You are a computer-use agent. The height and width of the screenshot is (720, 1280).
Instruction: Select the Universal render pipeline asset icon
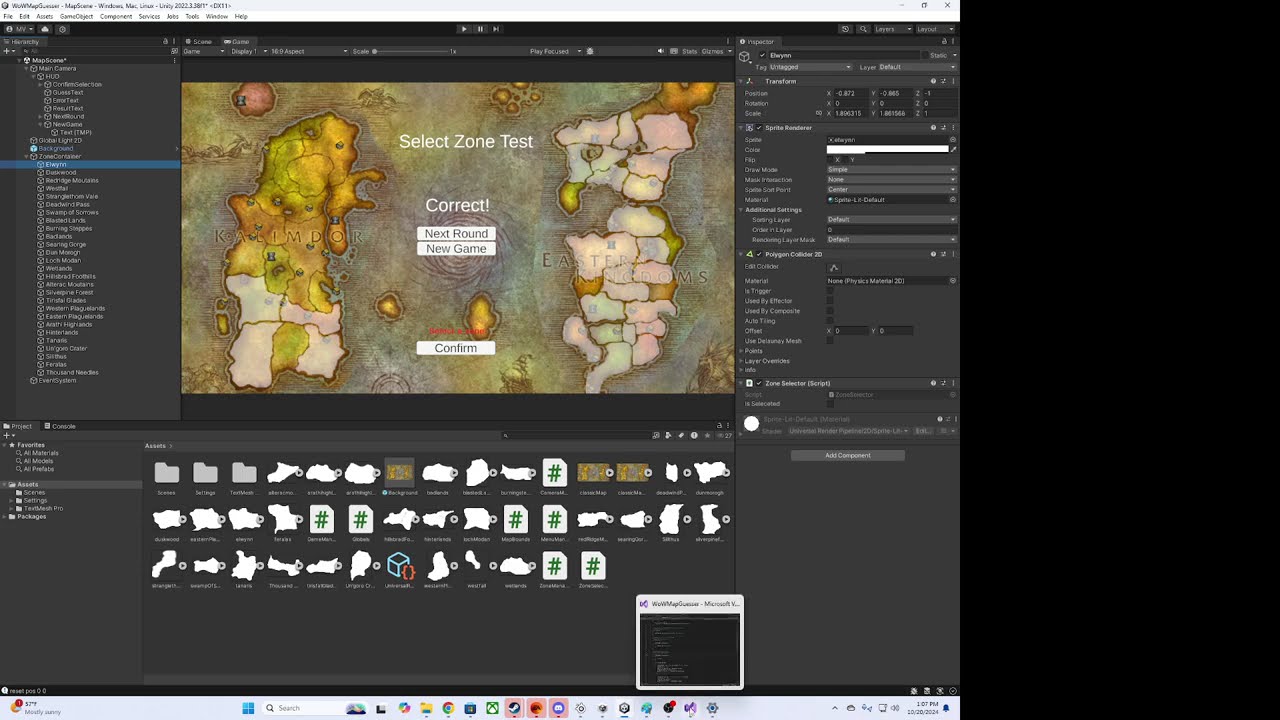[400, 566]
